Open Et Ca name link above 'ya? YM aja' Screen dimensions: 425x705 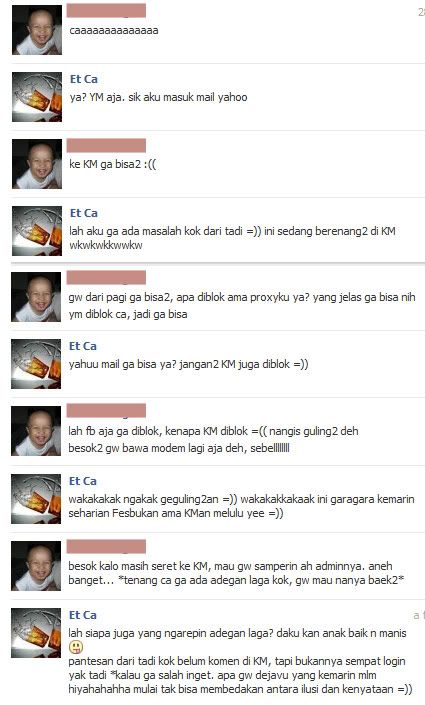(x=84, y=79)
